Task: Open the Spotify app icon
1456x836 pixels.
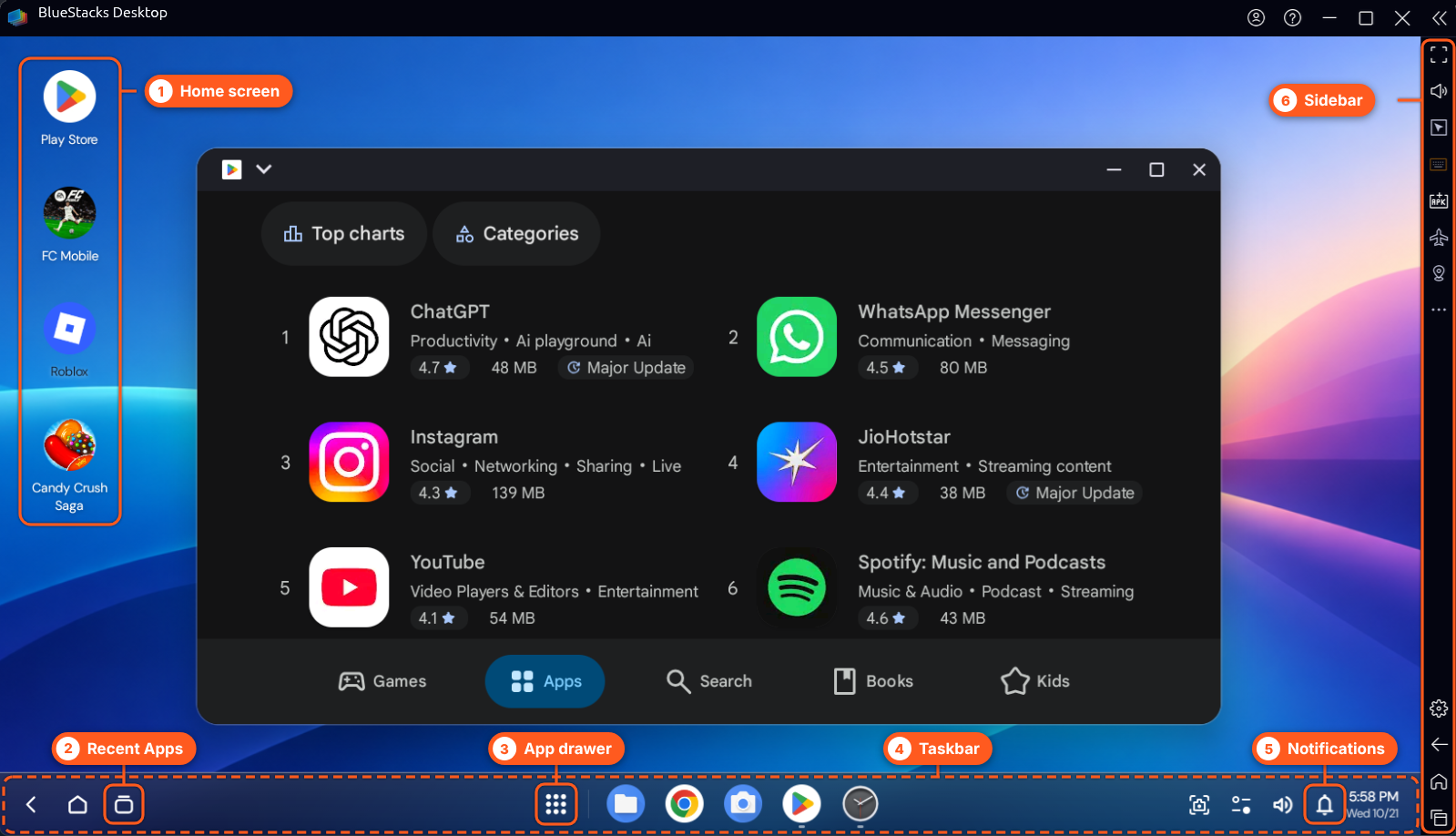Action: 797,587
